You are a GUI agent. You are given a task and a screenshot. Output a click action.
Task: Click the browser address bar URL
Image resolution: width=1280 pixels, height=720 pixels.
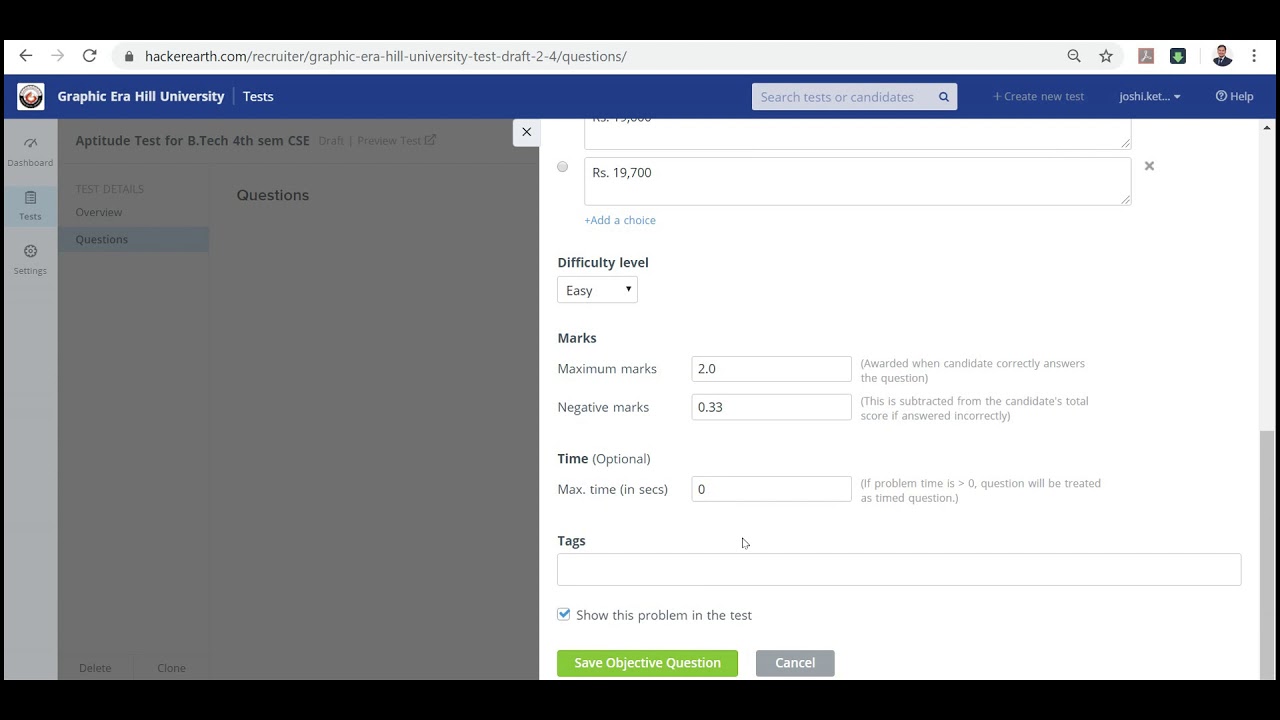click(x=386, y=57)
